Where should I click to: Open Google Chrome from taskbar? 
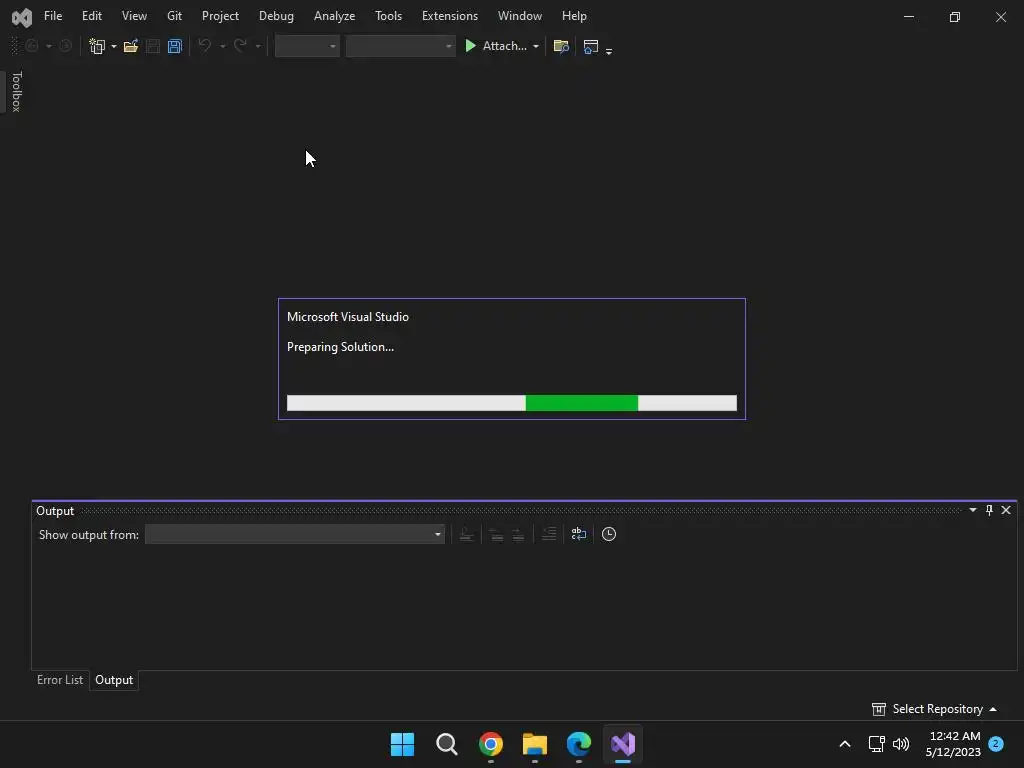[490, 744]
